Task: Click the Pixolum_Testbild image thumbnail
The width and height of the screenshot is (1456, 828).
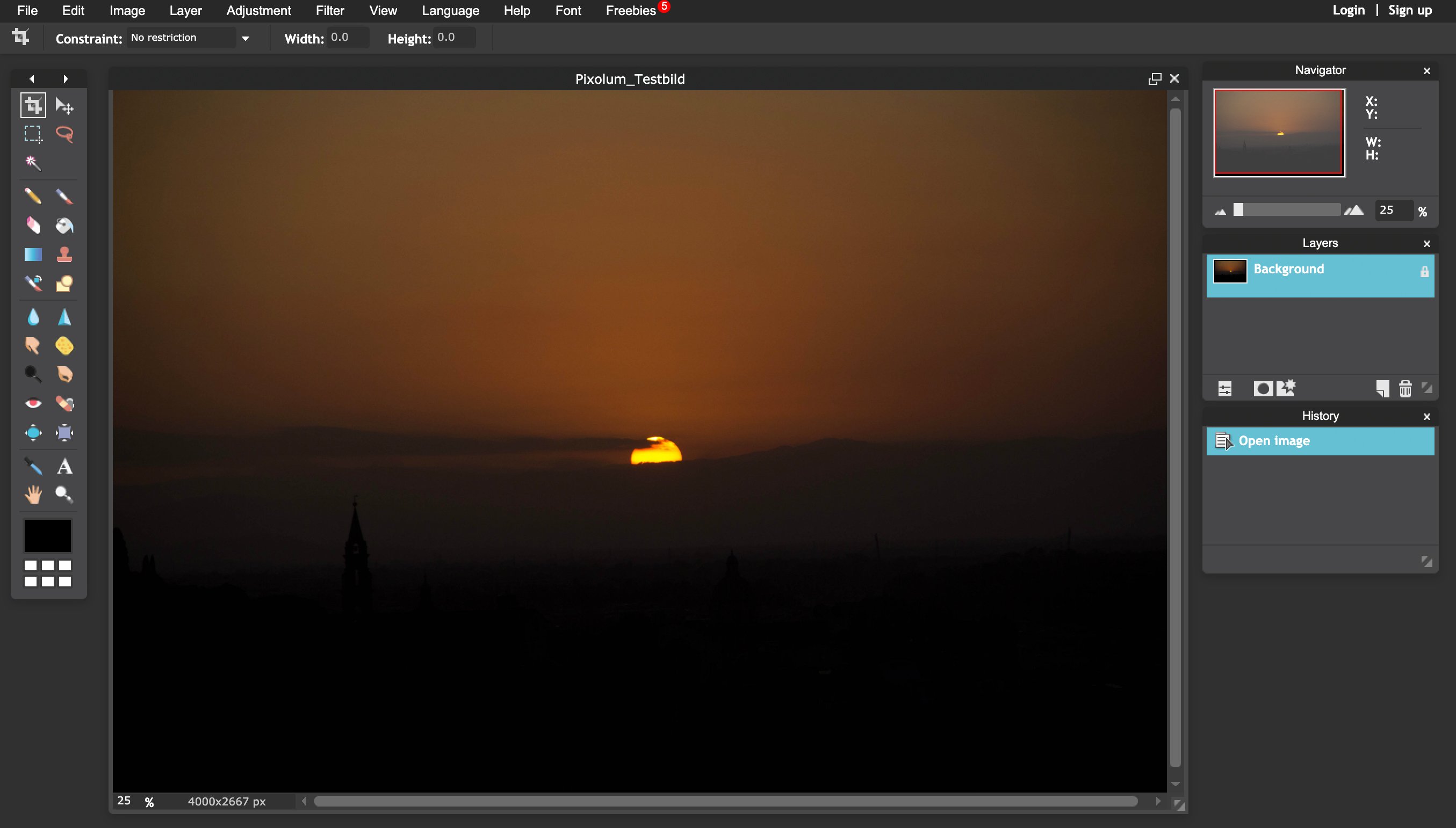Action: pos(1279,132)
